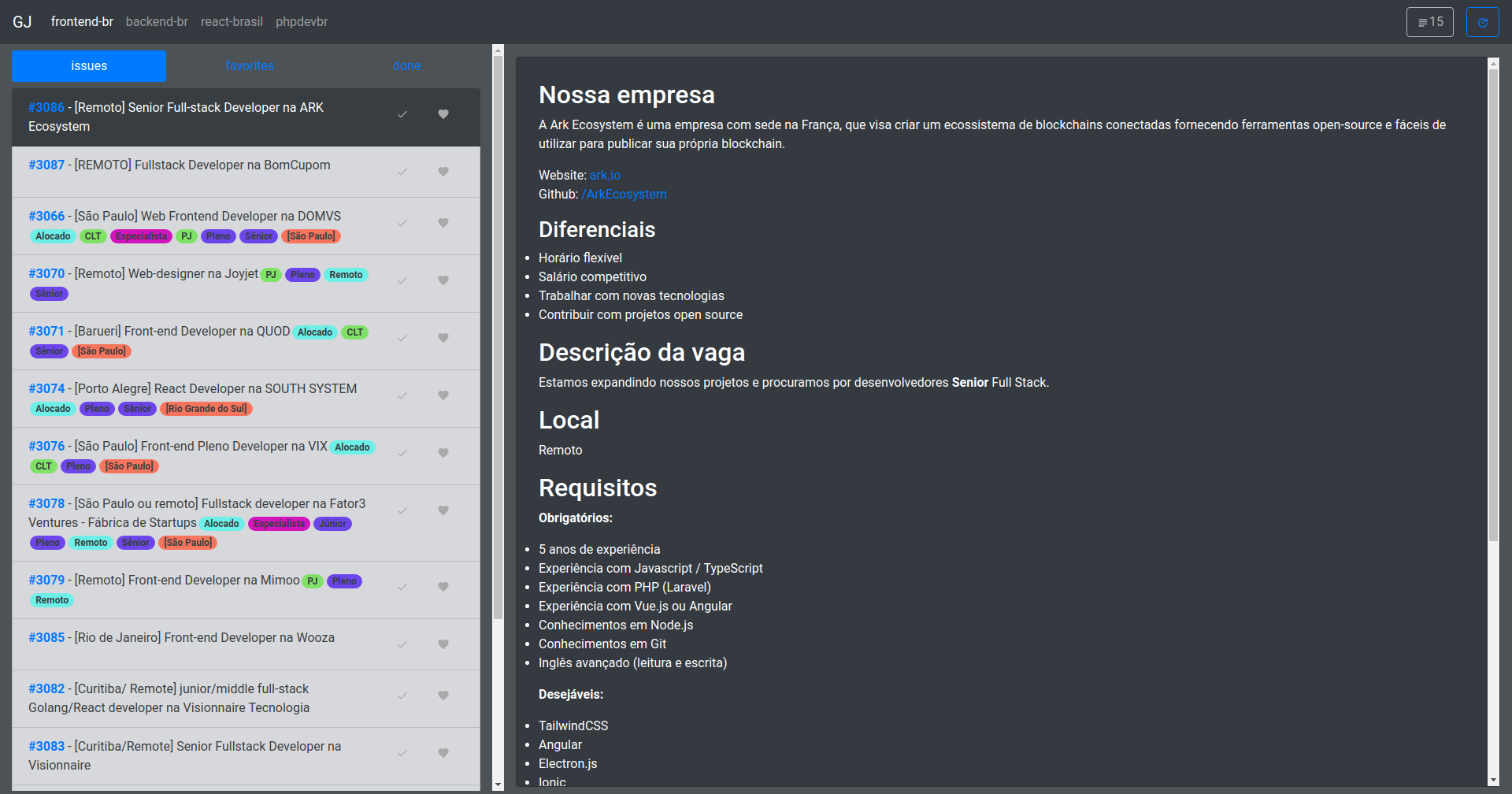Open the favorites tab
The height and width of the screenshot is (794, 1512).
click(x=250, y=66)
